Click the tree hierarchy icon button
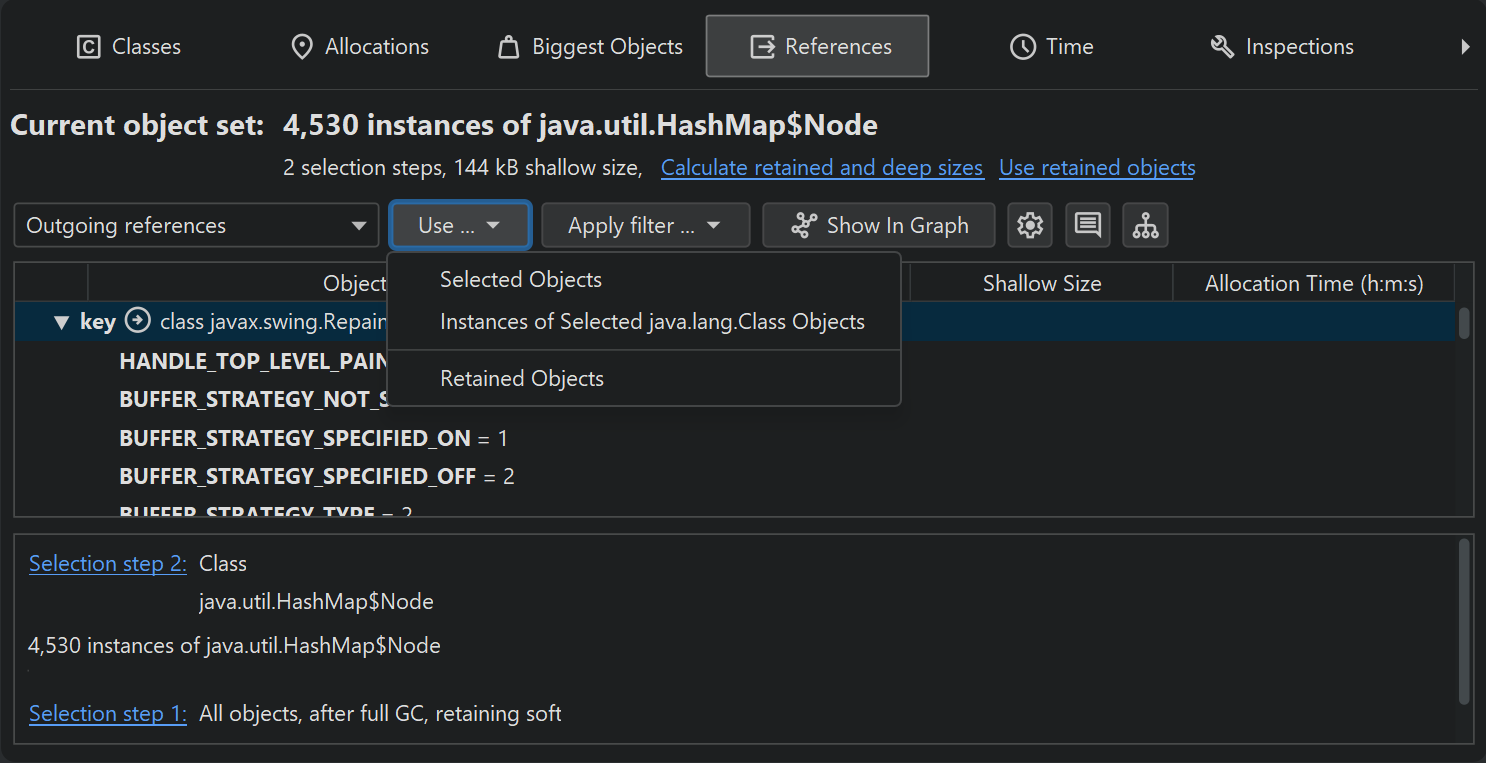Image resolution: width=1486 pixels, height=763 pixels. 1145,226
